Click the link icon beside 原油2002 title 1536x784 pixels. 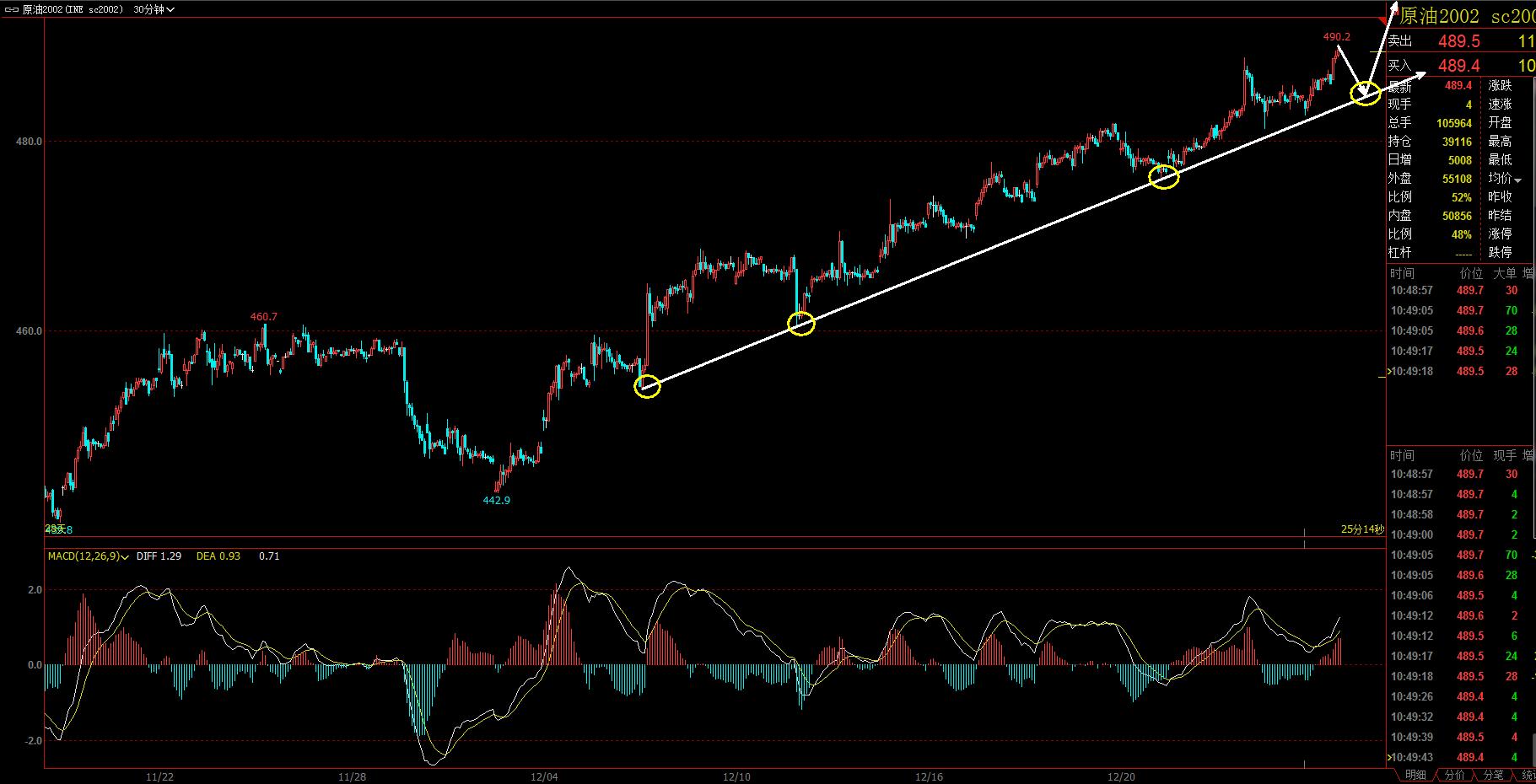(11, 9)
